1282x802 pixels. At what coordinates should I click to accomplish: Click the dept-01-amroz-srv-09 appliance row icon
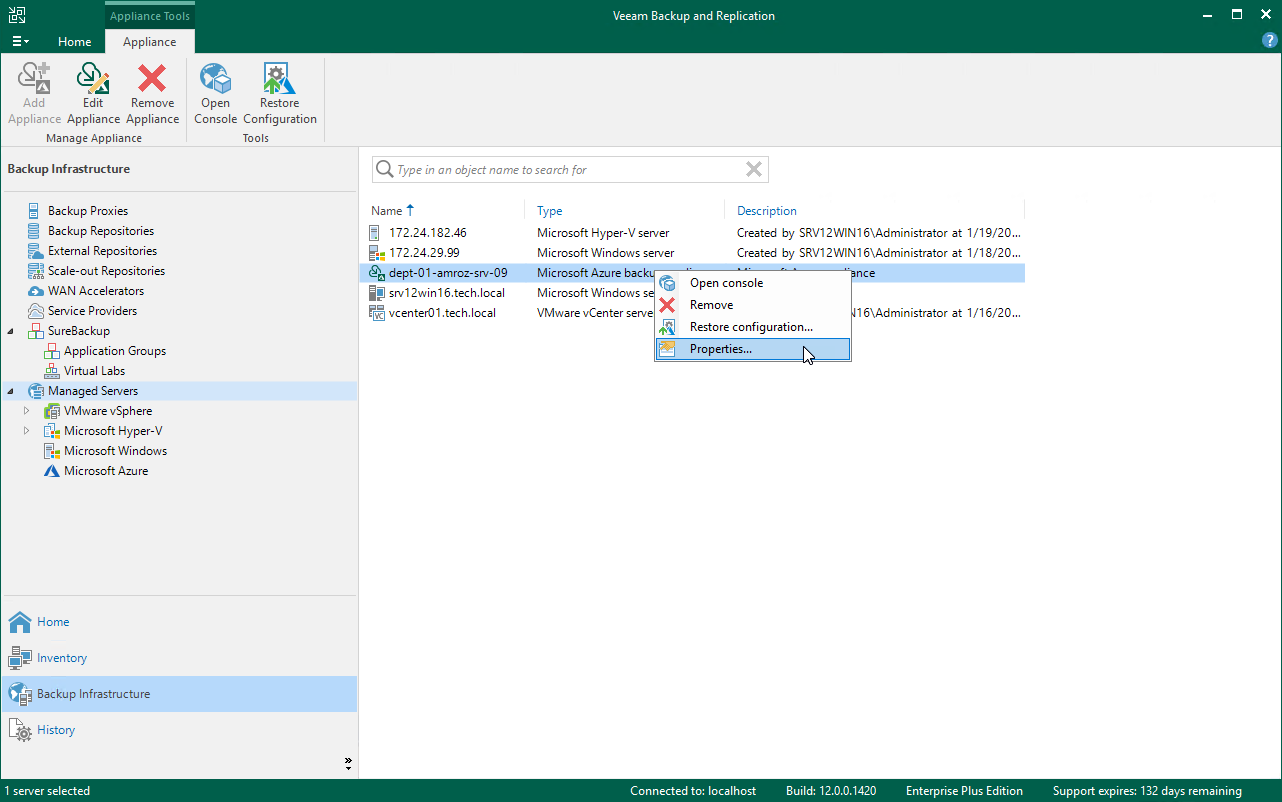pyautogui.click(x=377, y=273)
